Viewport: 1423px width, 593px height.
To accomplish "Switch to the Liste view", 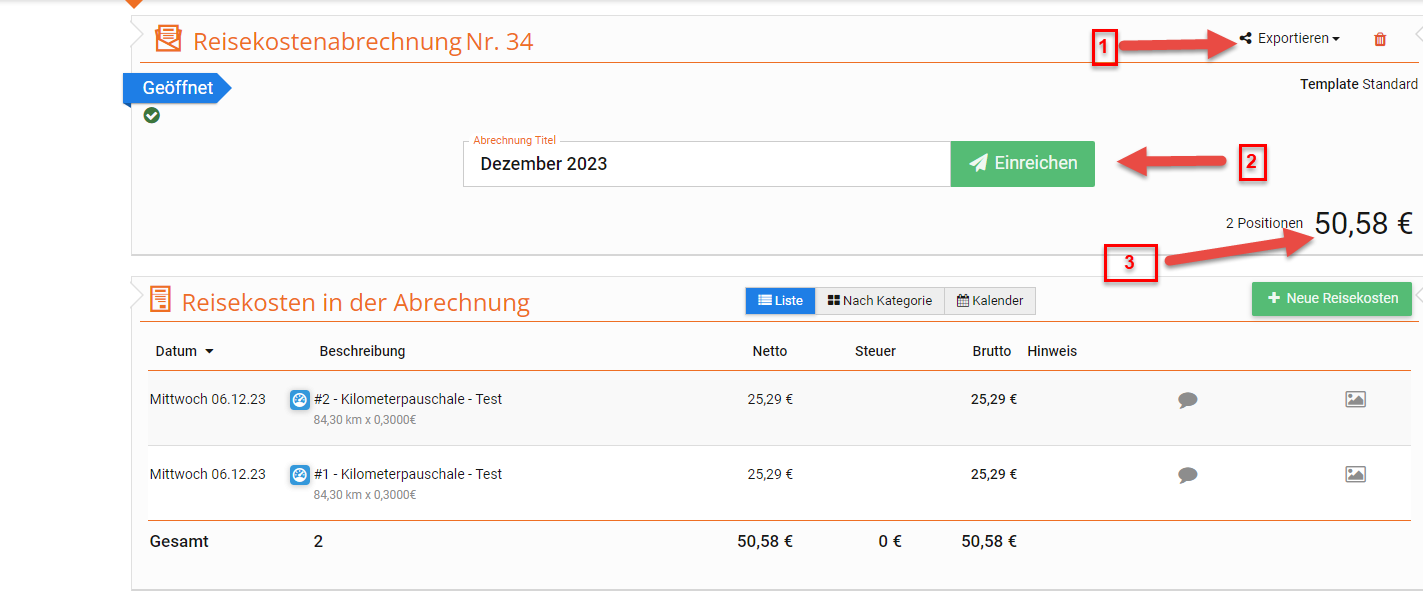I will pos(780,301).
